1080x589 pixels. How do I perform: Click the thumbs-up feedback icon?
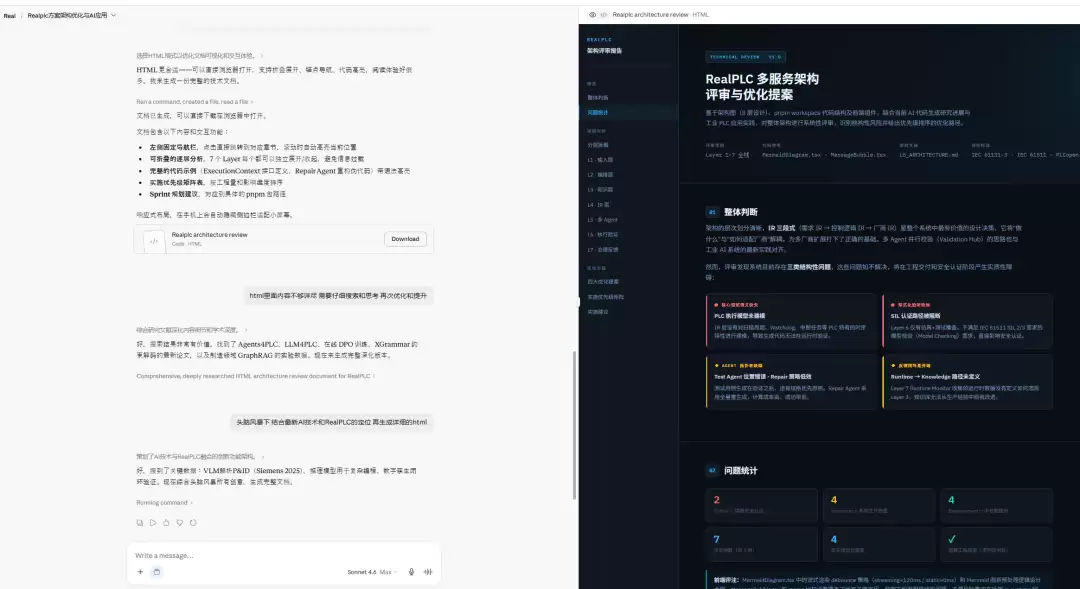click(166, 523)
